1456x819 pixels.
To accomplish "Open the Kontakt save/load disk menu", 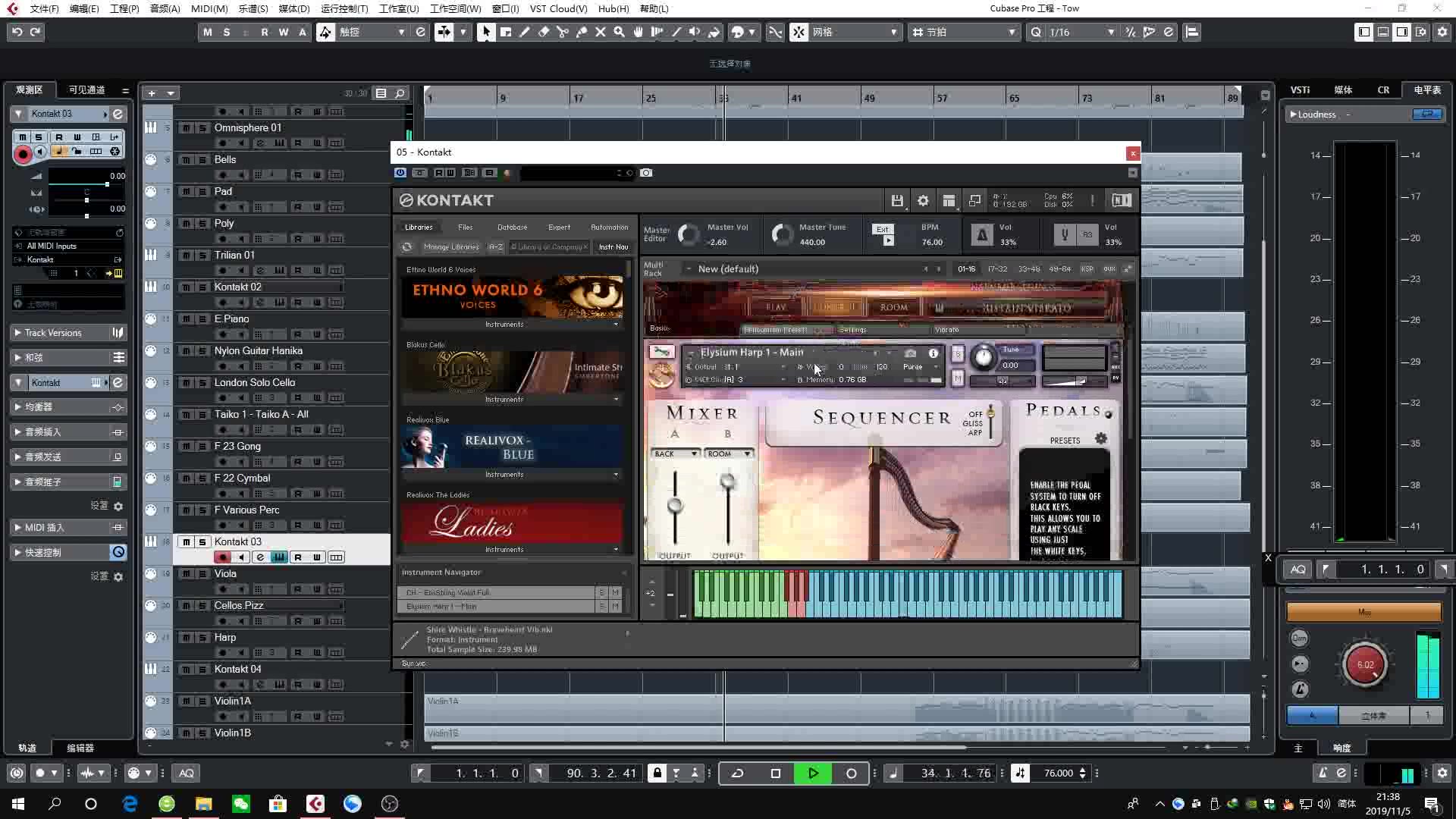I will click(x=897, y=200).
